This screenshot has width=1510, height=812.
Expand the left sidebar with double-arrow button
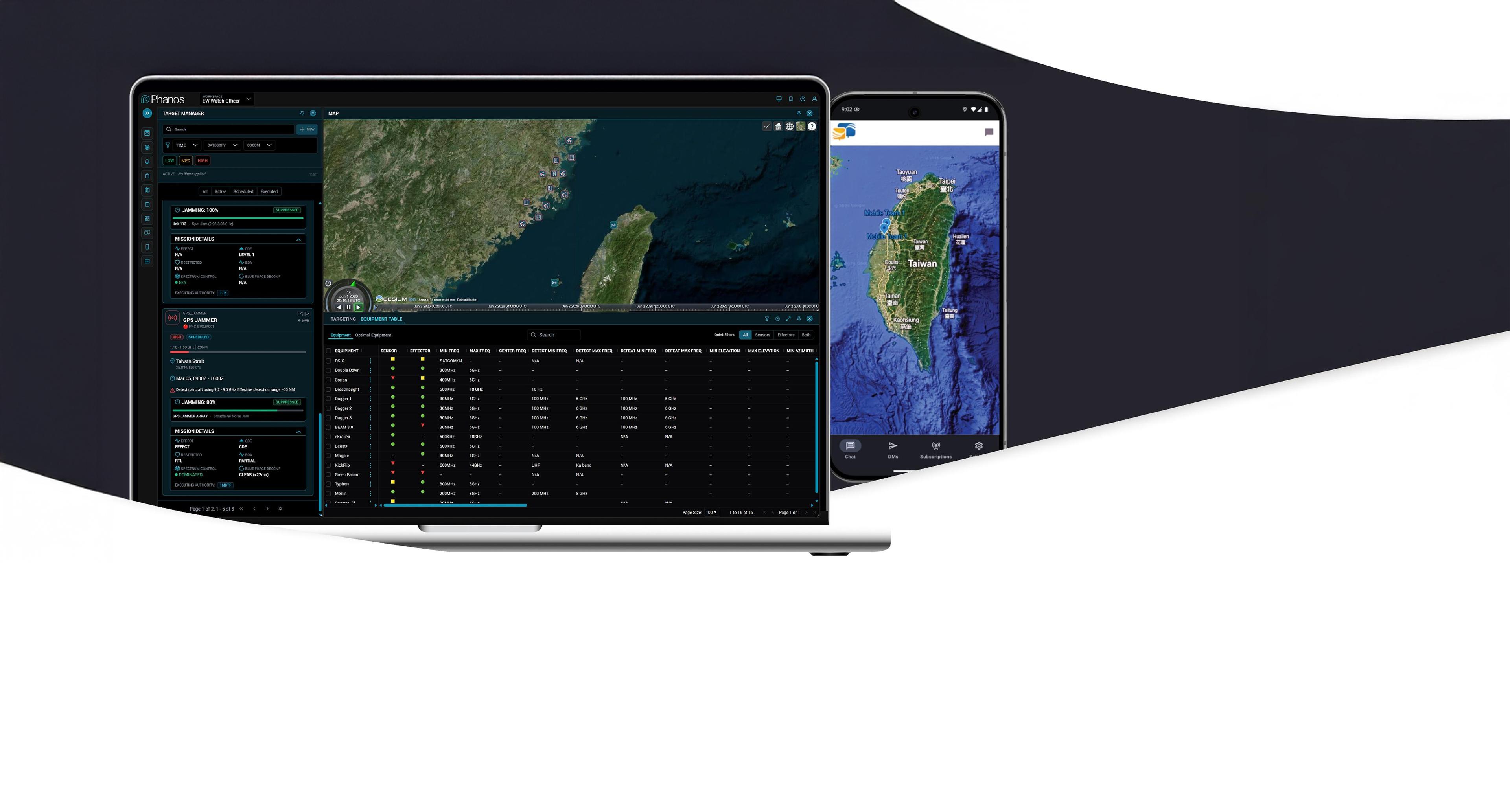click(147, 113)
